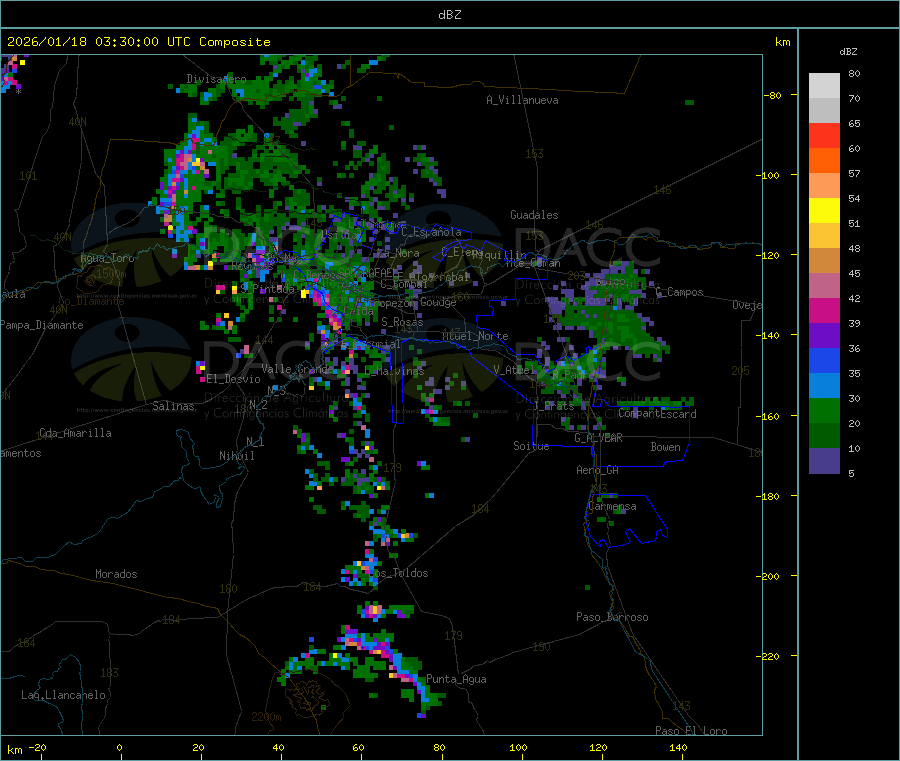Click the '40' tick on the bottom axis
This screenshot has width=900, height=761.
click(x=278, y=748)
